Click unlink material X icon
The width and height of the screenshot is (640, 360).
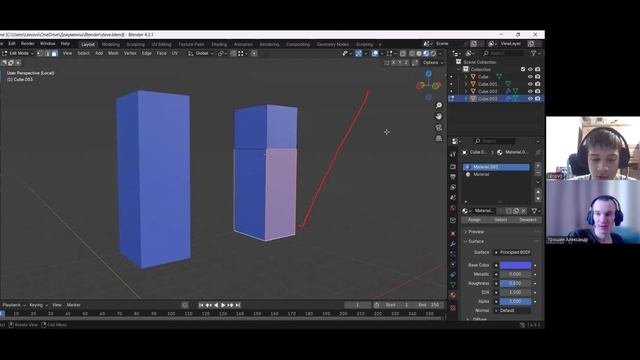[524, 211]
